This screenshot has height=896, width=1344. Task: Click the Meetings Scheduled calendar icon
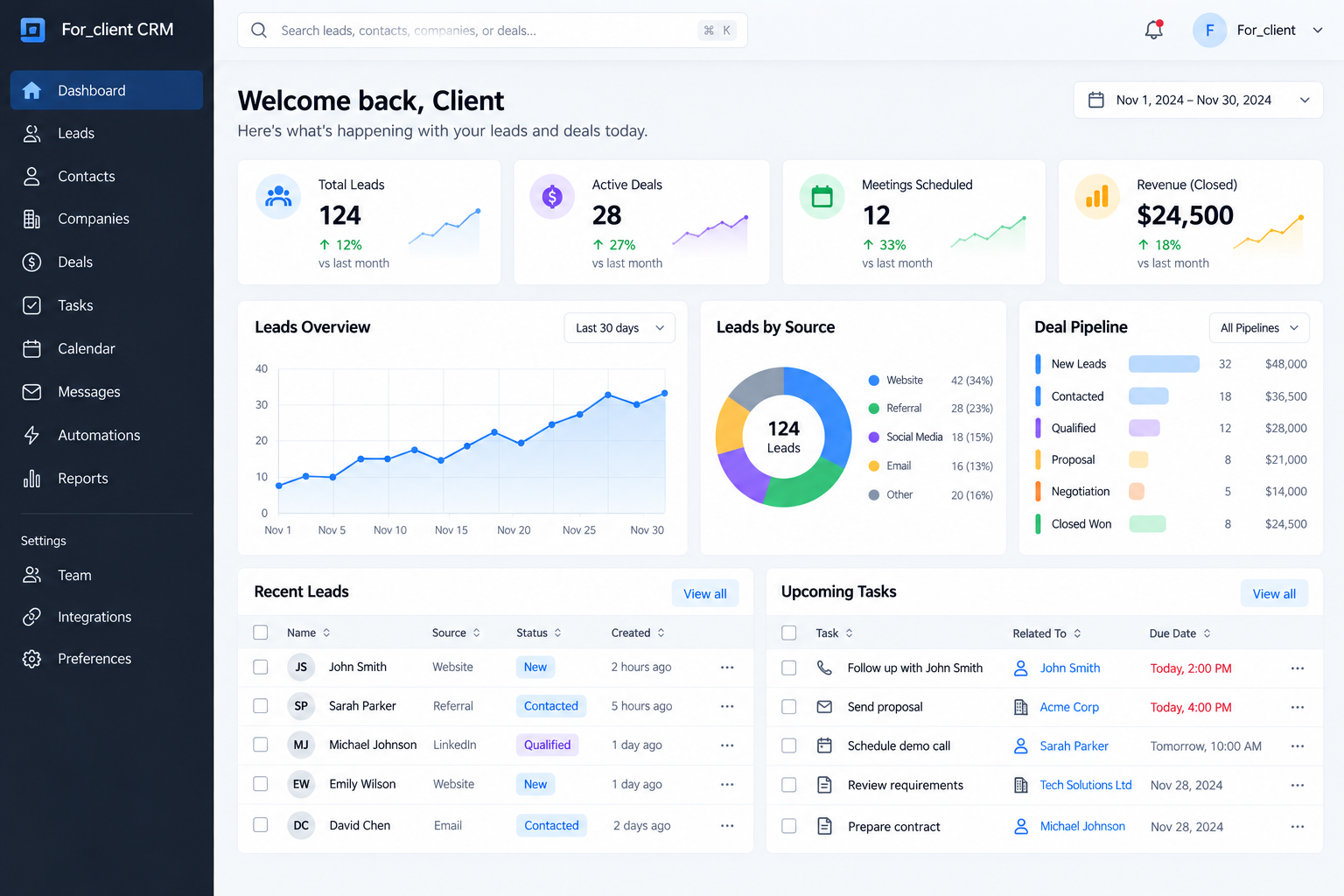point(822,196)
